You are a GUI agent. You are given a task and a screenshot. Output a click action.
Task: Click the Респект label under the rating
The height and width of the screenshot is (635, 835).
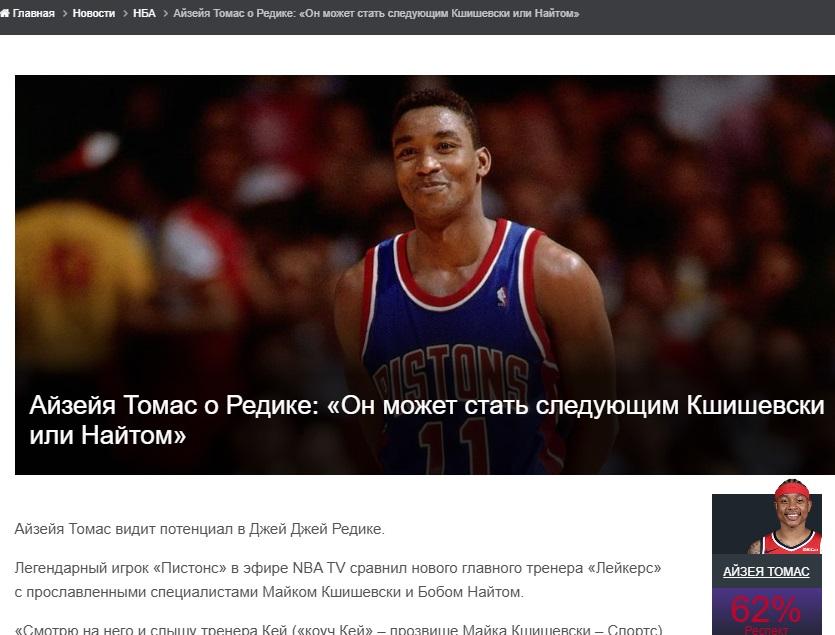tap(766, 630)
